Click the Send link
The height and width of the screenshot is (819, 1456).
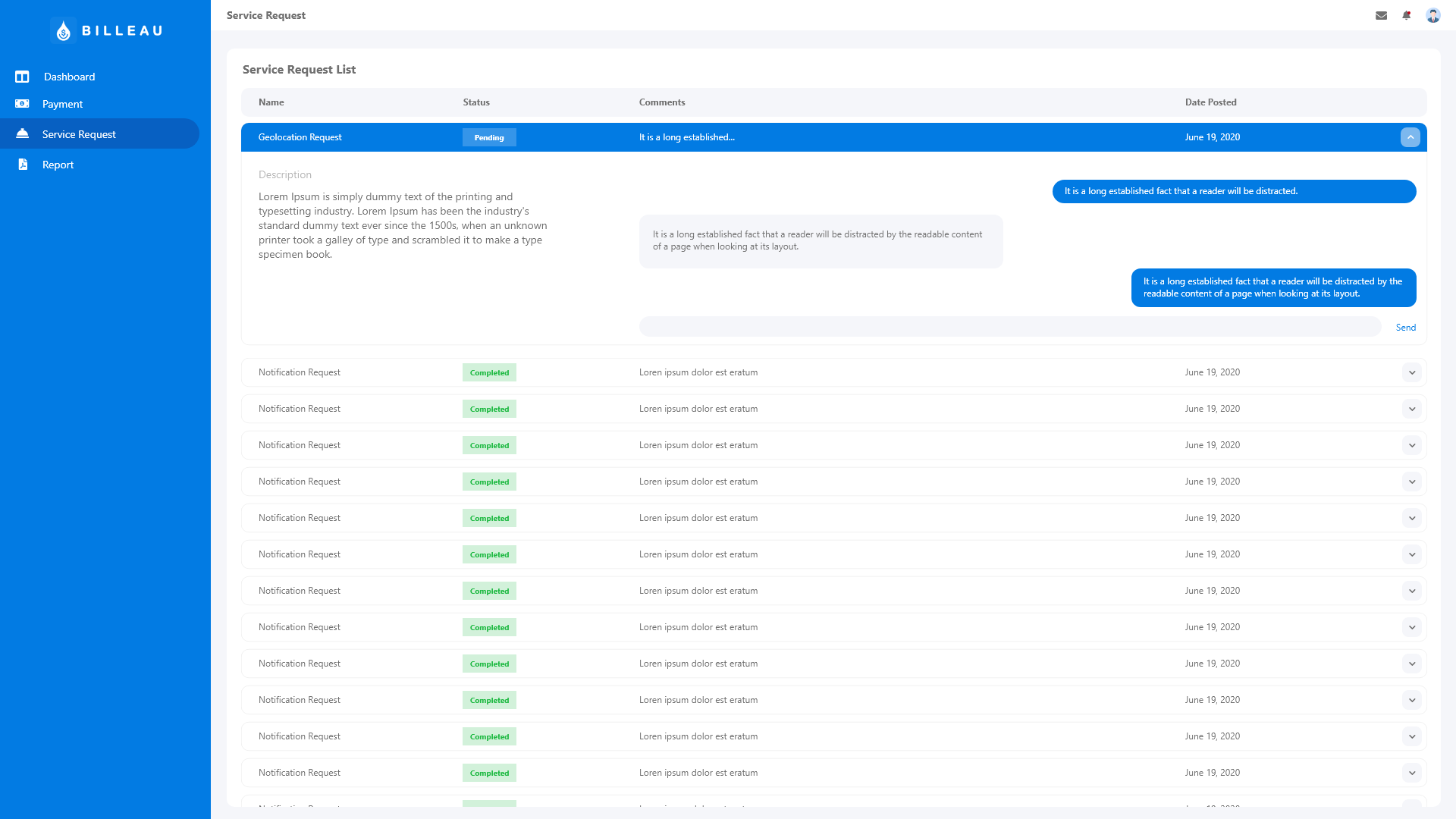[1405, 328]
